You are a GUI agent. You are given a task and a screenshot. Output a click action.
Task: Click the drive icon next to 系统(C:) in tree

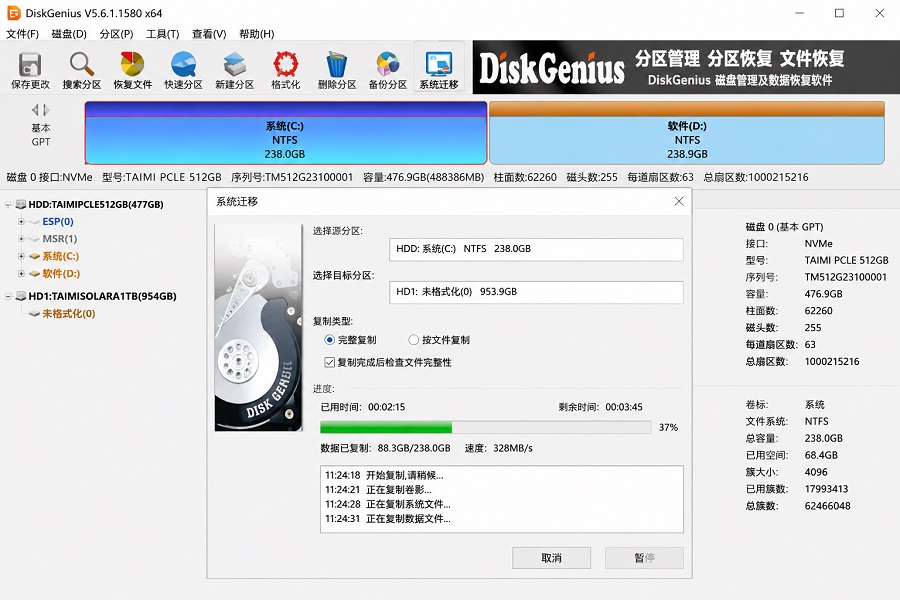[x=35, y=256]
